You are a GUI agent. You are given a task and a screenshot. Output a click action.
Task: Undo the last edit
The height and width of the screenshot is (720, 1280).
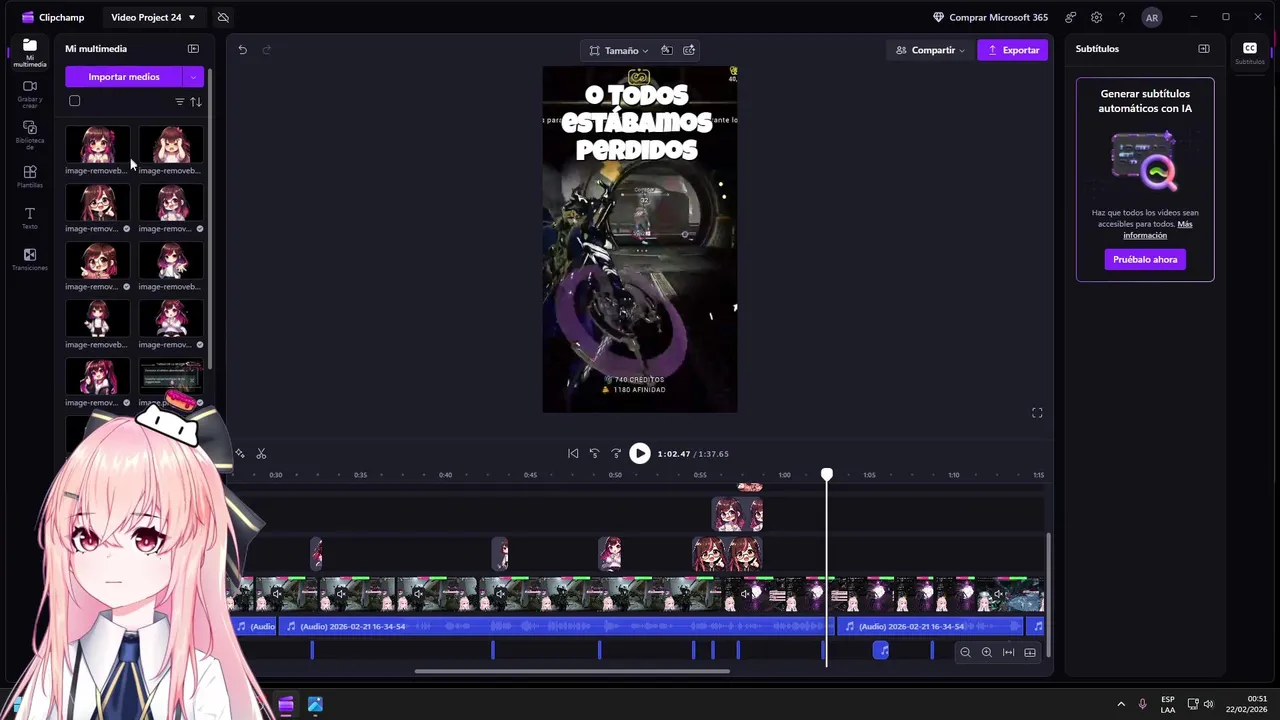click(x=242, y=50)
